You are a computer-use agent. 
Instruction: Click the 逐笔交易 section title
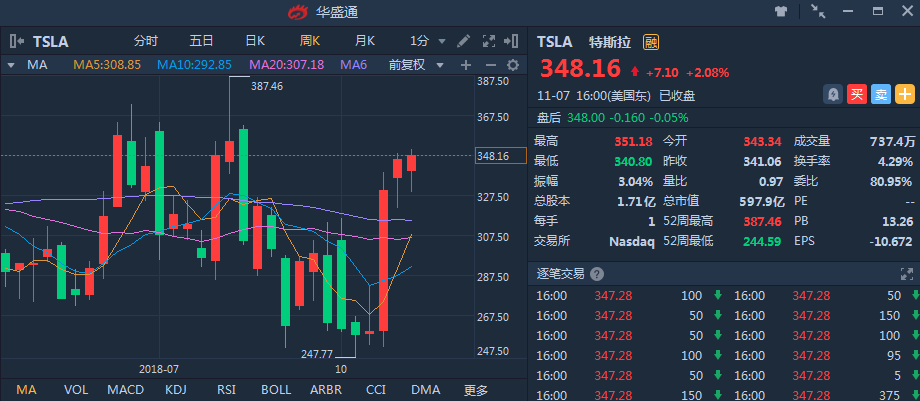click(560, 274)
